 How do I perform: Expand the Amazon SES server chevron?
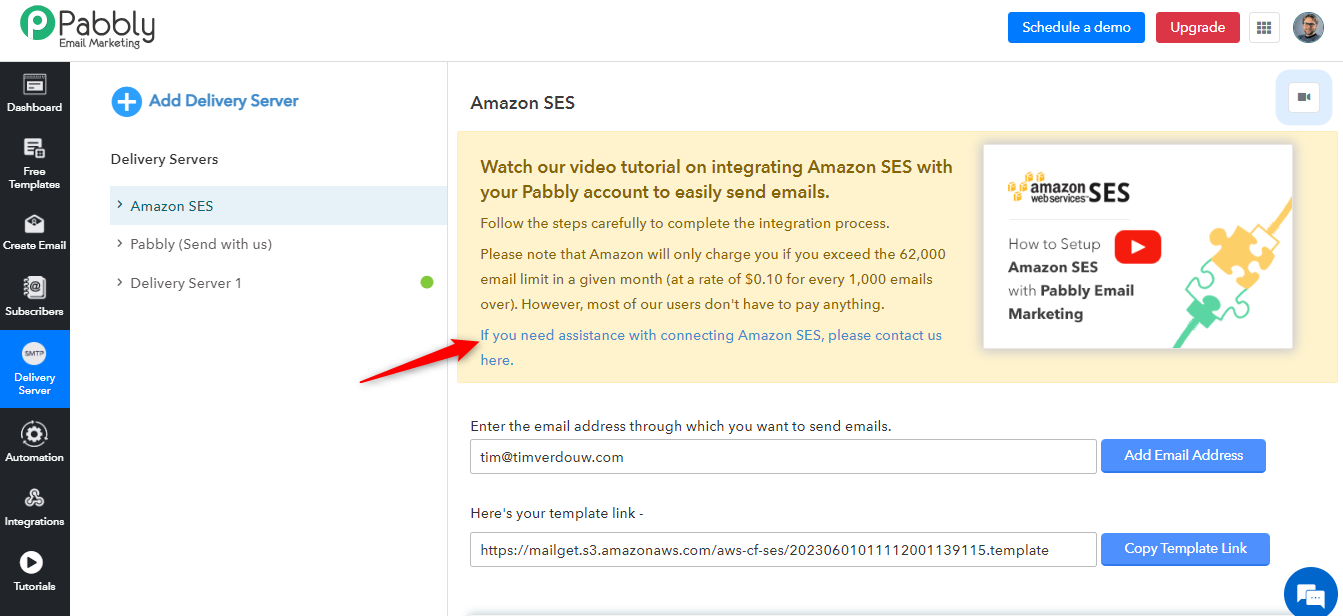(x=120, y=205)
